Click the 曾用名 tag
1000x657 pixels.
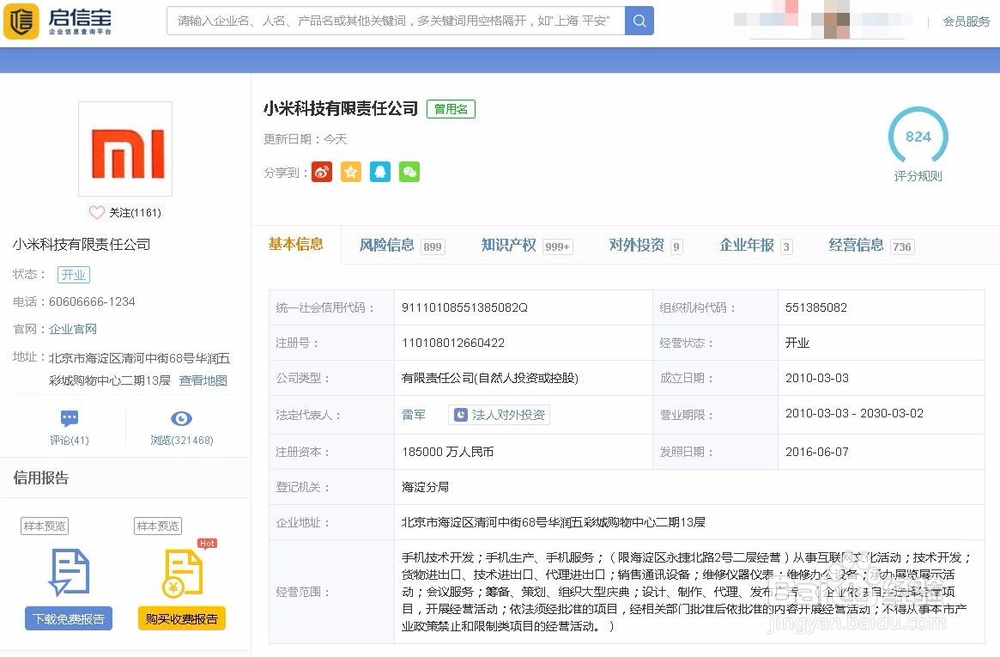(x=451, y=109)
